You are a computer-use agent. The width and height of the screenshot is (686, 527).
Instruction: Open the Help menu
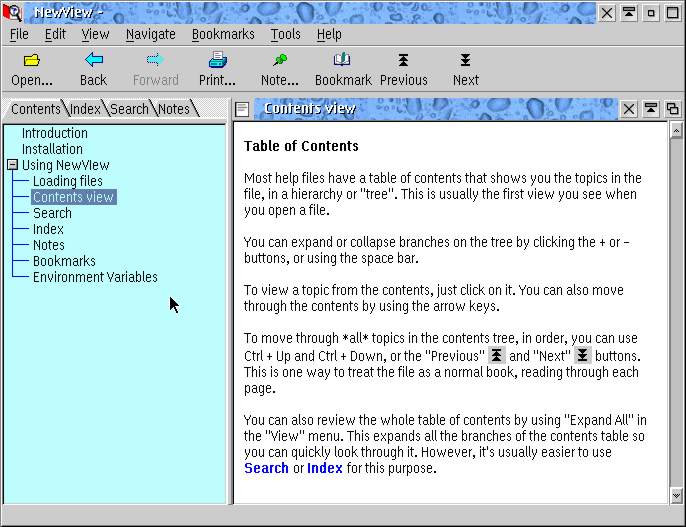pos(329,34)
